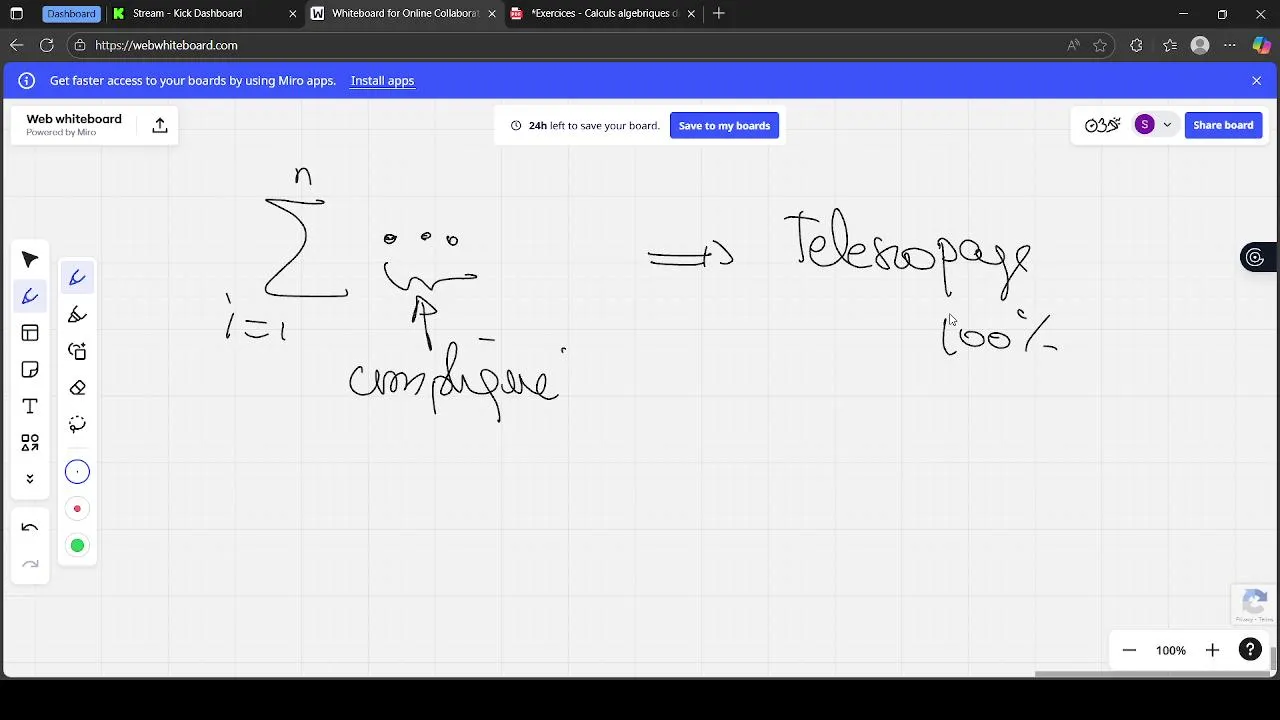The height and width of the screenshot is (720, 1280).
Task: Choose the thin black pen swatch
Action: click(77, 472)
